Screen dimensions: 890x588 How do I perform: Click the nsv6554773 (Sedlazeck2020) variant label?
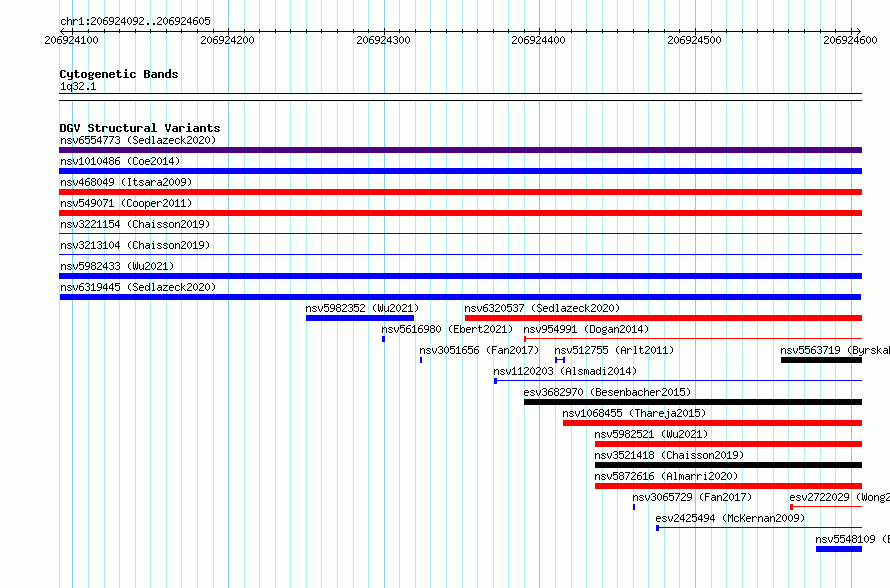pos(138,140)
